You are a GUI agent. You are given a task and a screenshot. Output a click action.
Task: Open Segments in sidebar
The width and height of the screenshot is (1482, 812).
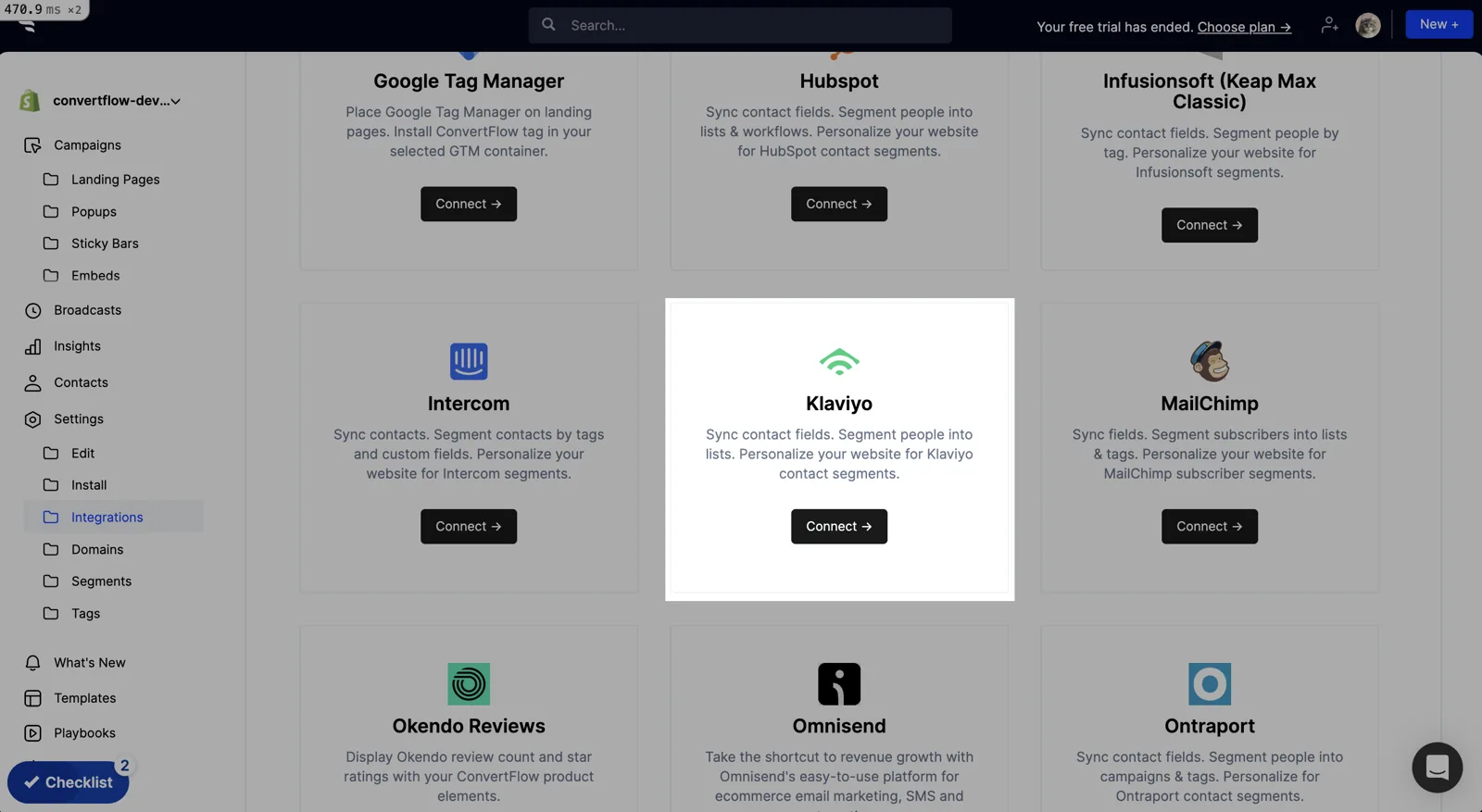[101, 581]
